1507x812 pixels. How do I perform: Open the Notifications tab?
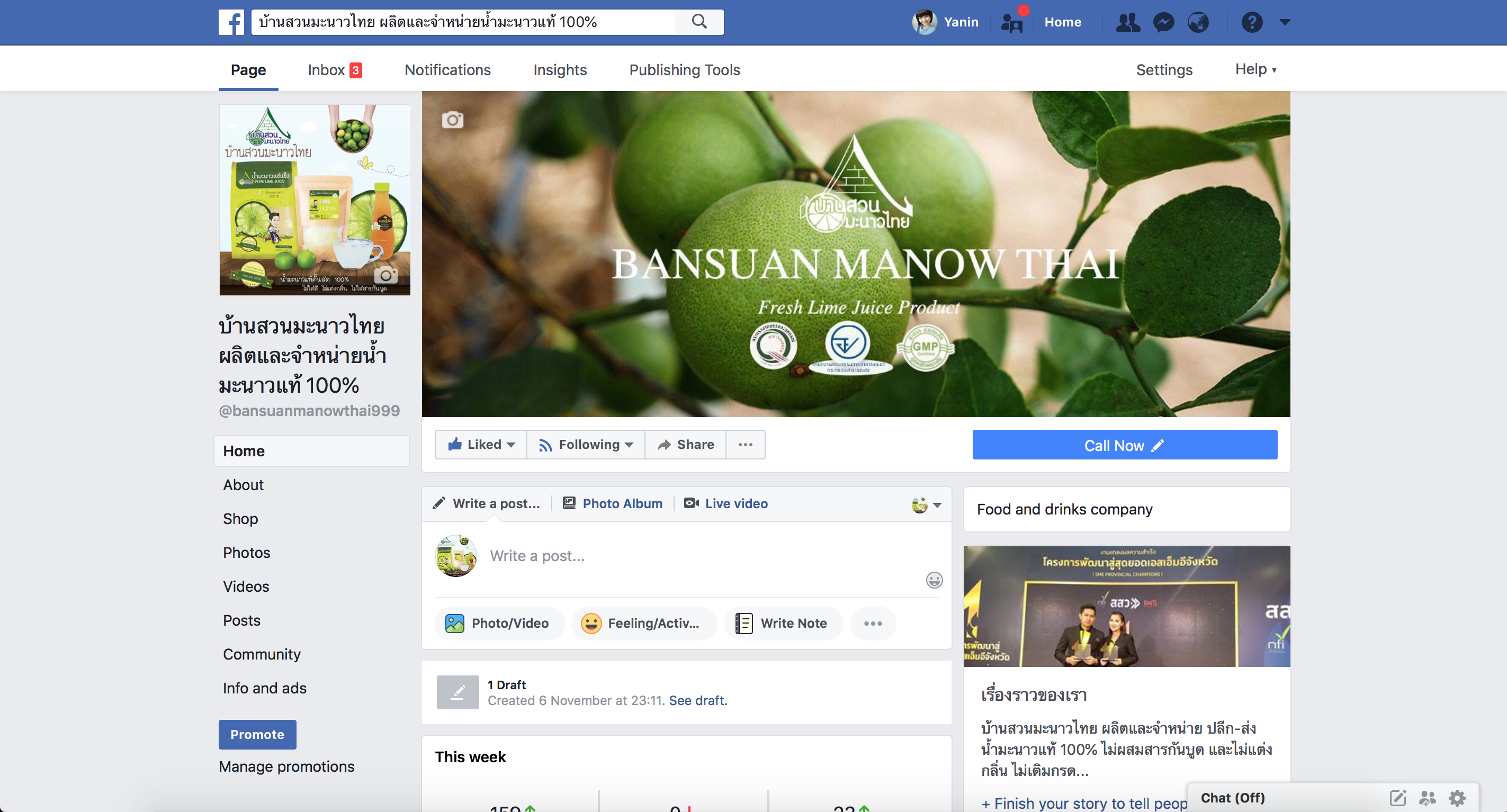pyautogui.click(x=447, y=70)
